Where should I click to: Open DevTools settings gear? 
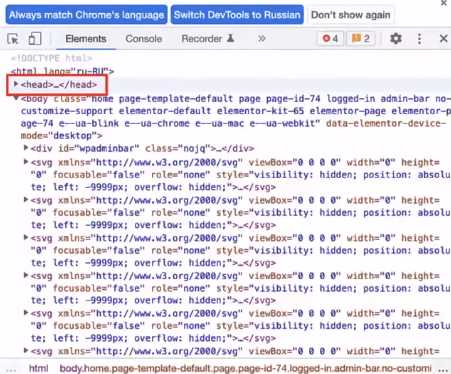(x=396, y=39)
